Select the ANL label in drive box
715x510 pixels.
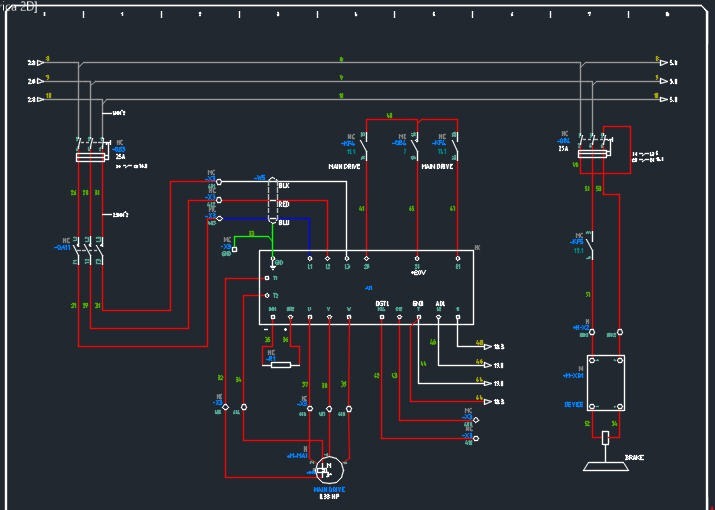[x=440, y=303]
